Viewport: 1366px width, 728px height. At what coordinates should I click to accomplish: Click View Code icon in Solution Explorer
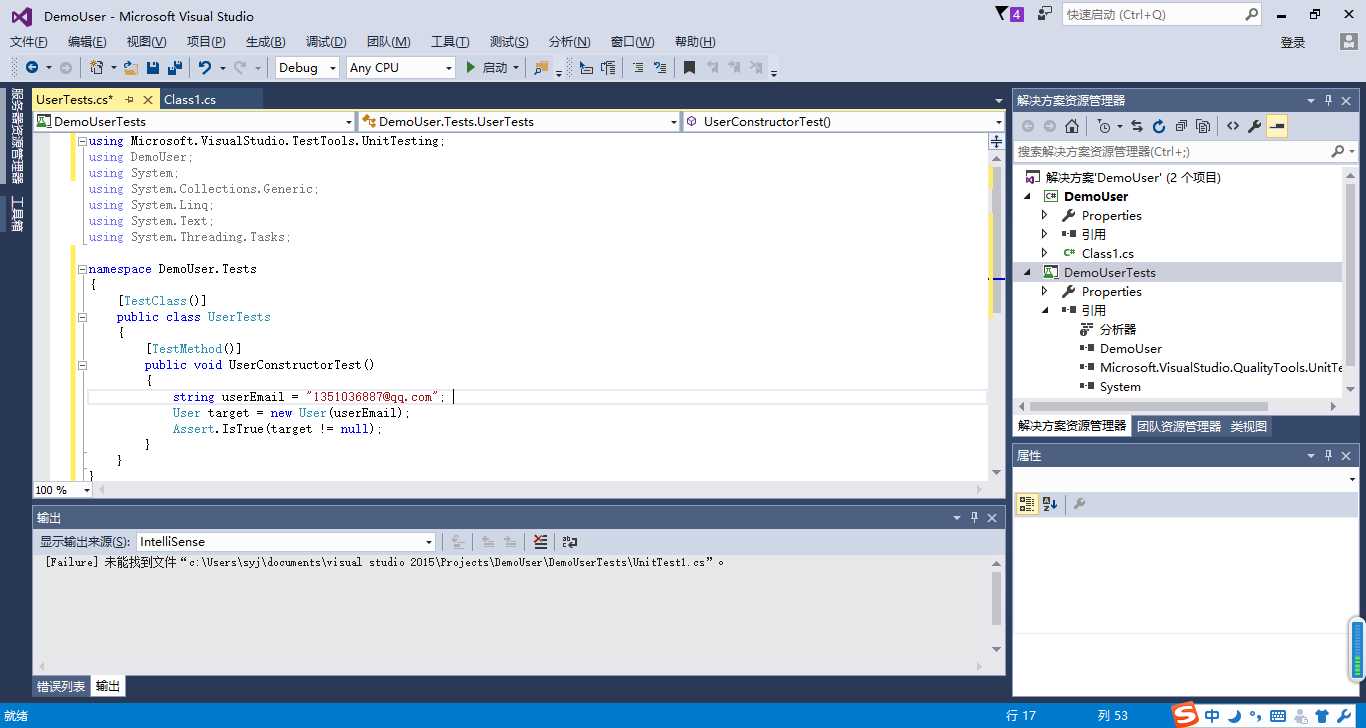point(1232,126)
